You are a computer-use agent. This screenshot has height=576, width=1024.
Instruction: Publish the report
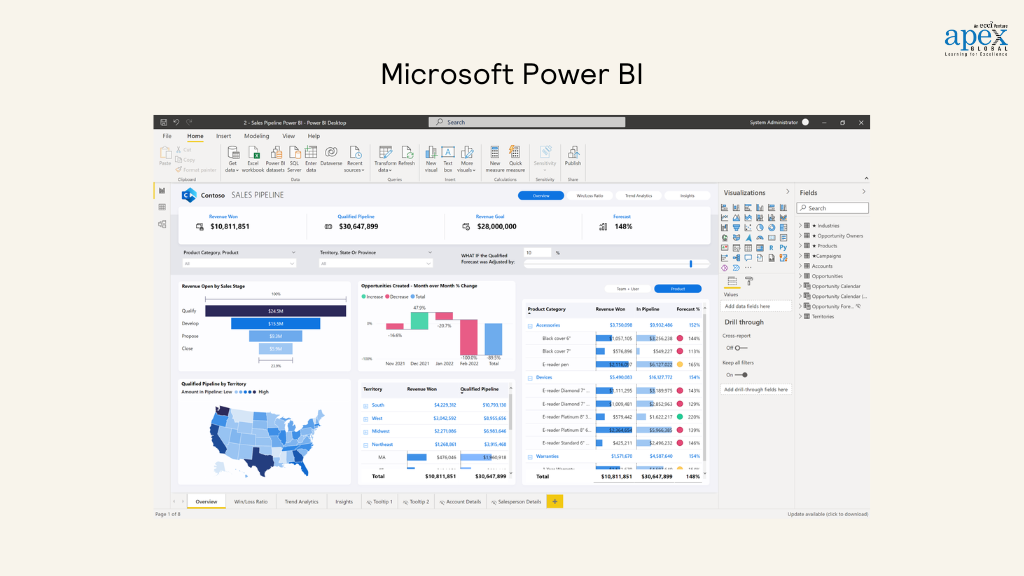[573, 156]
